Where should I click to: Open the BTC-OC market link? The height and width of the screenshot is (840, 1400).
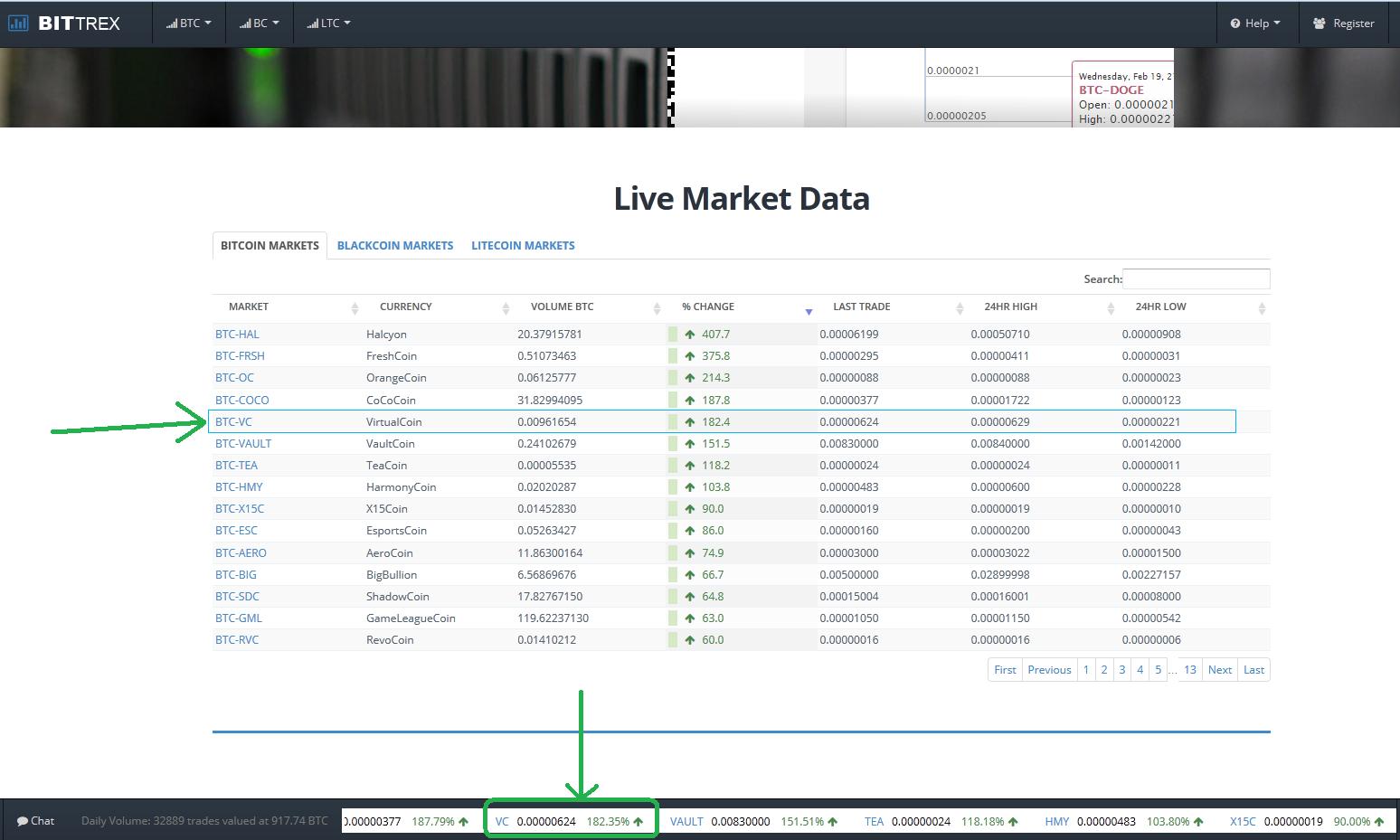[234, 377]
